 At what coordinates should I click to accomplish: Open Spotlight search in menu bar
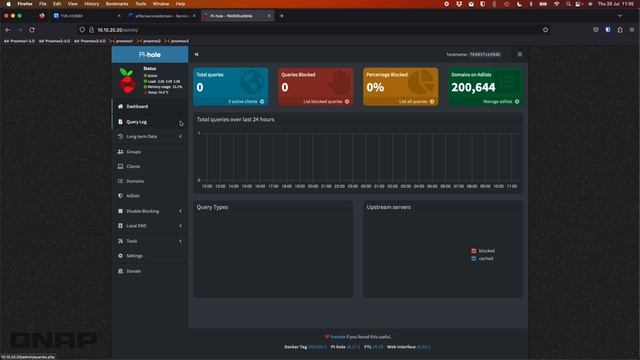(x=568, y=4)
